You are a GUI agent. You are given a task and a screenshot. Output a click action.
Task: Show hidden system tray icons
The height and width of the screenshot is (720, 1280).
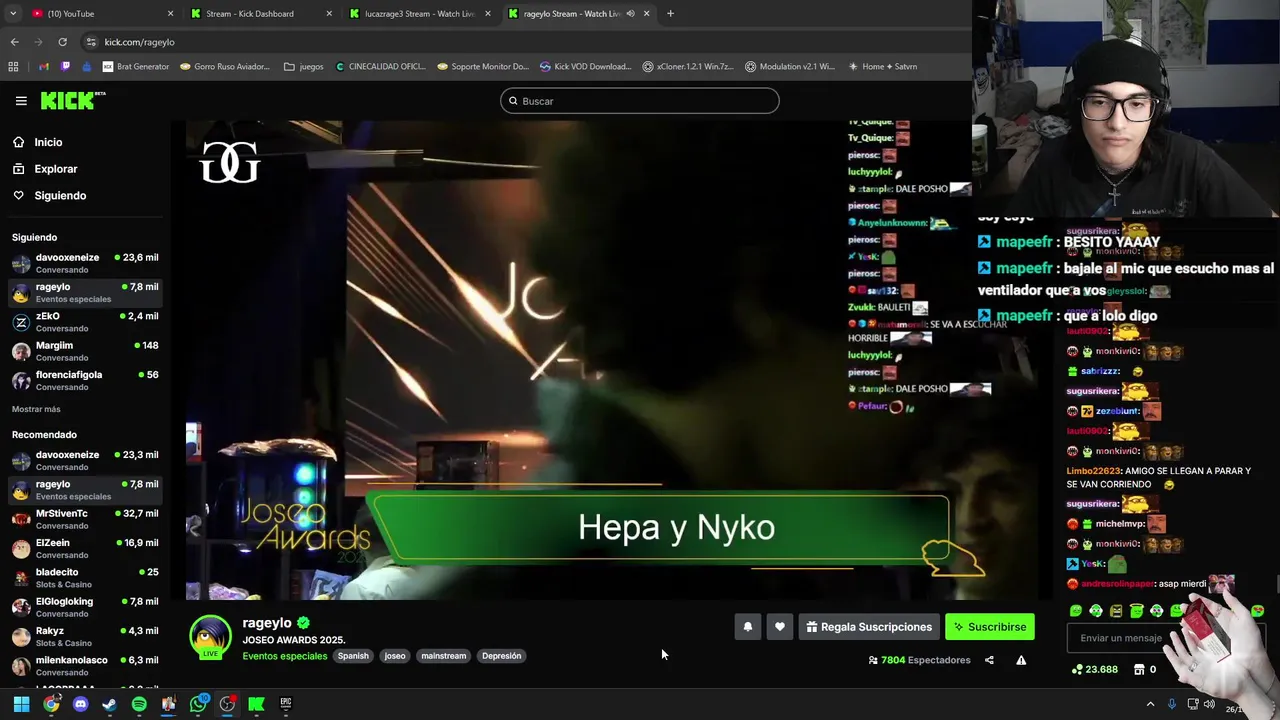1150,704
